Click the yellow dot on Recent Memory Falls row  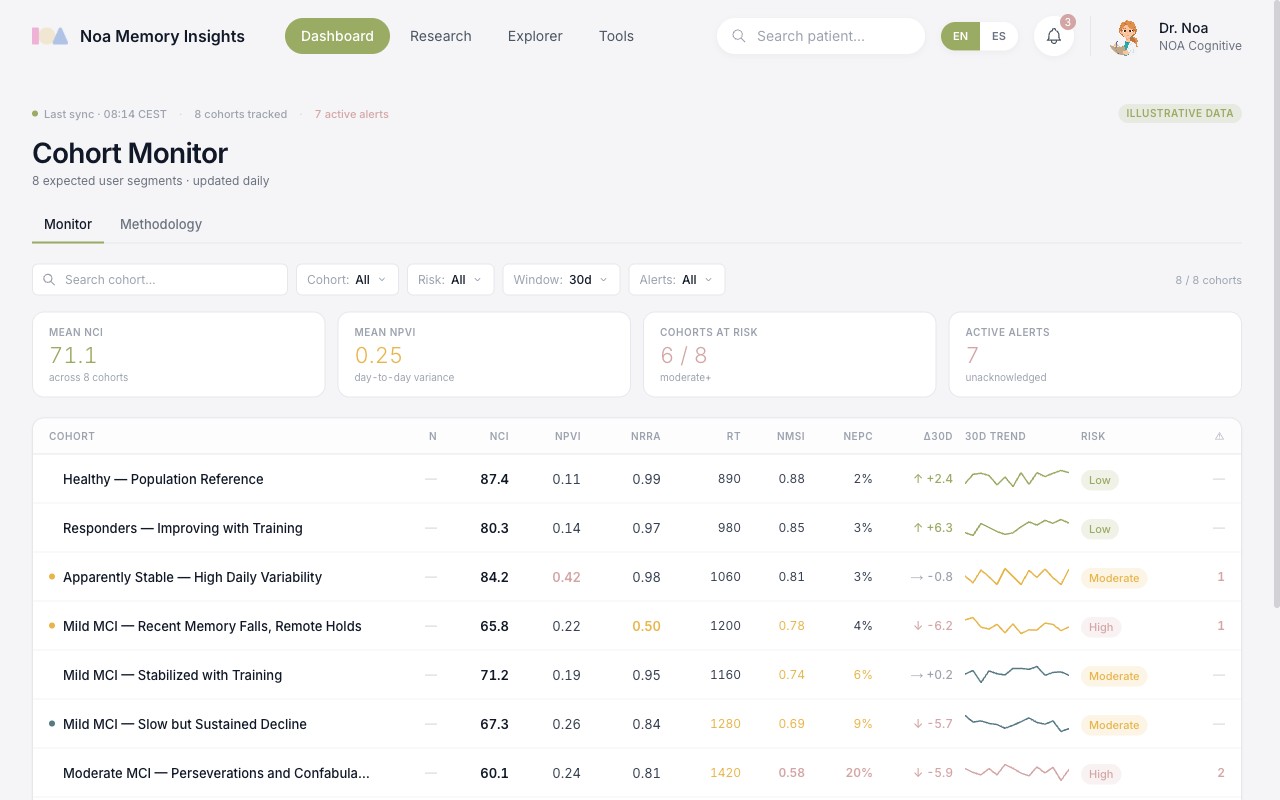tap(52, 626)
